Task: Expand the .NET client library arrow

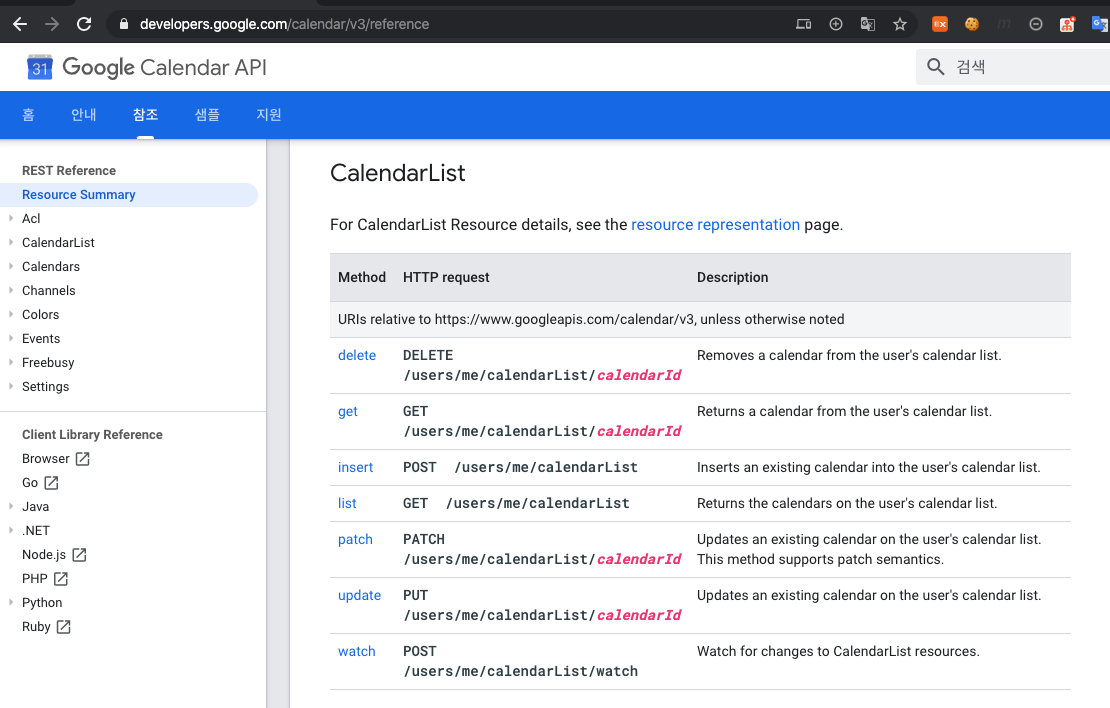Action: (x=11, y=530)
